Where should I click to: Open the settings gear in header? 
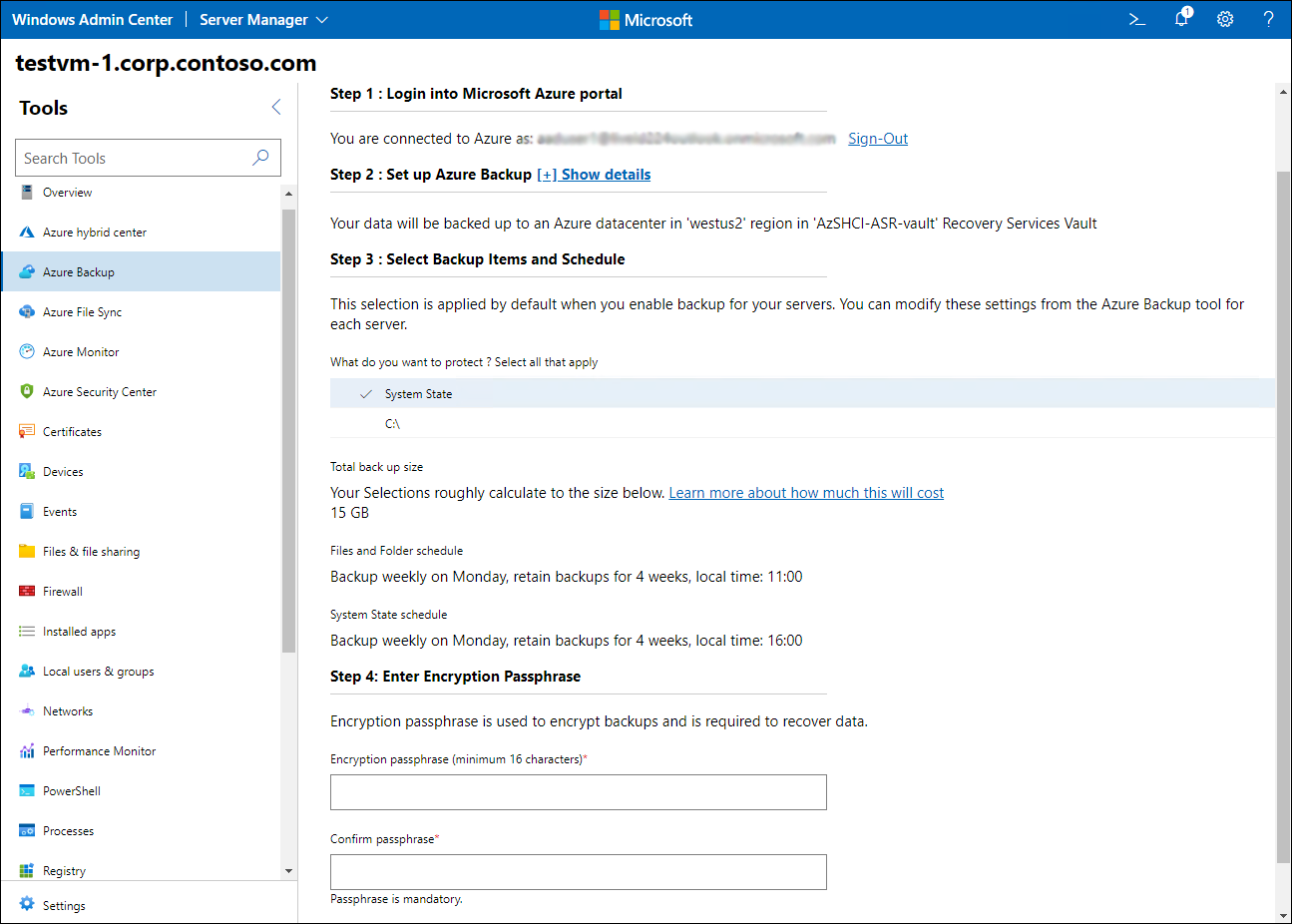tap(1225, 19)
